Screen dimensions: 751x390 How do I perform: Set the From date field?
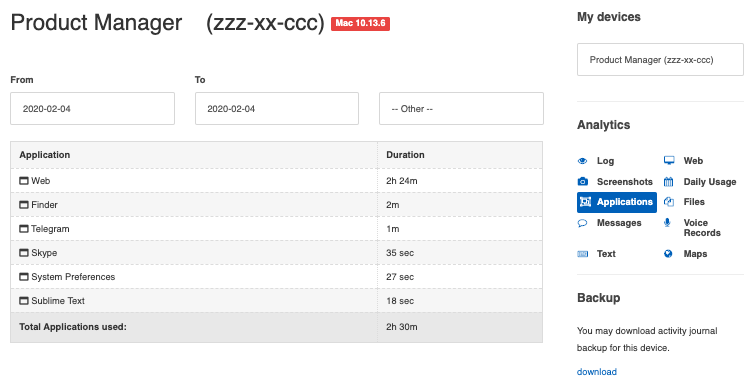(x=92, y=109)
